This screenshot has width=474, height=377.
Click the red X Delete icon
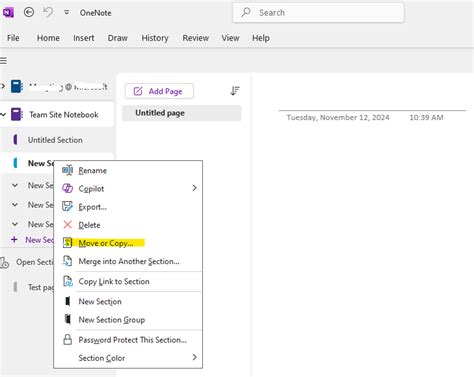coord(67,225)
